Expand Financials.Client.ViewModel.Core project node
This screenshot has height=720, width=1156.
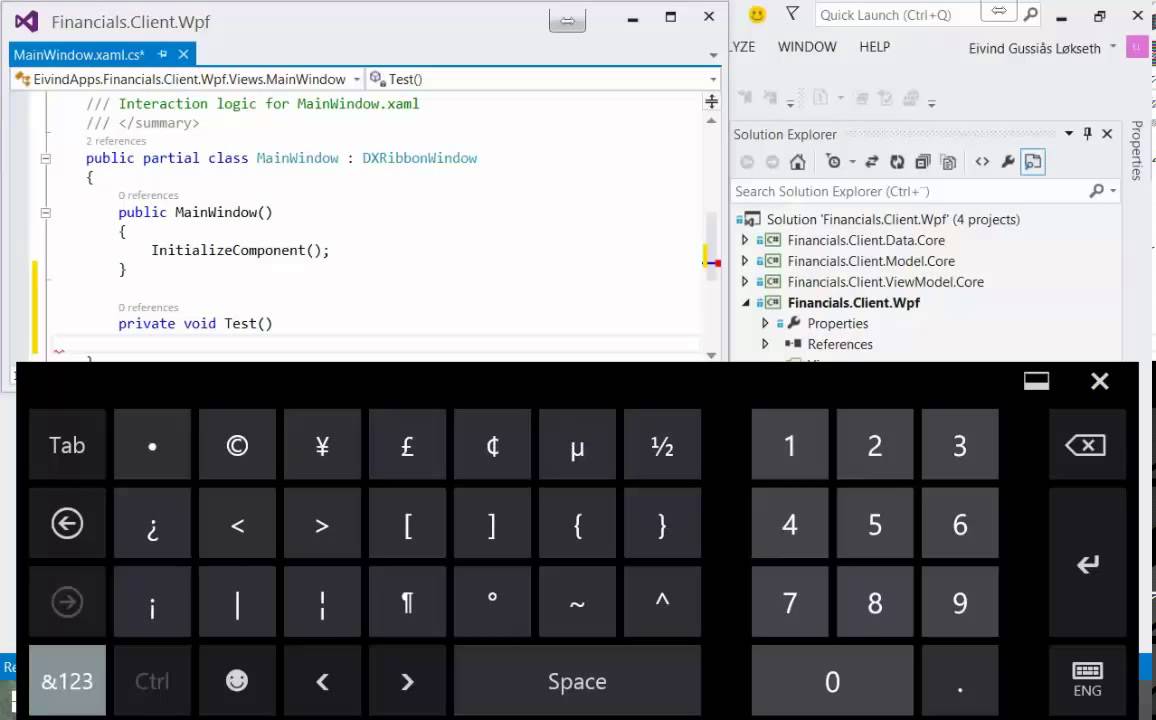point(745,282)
